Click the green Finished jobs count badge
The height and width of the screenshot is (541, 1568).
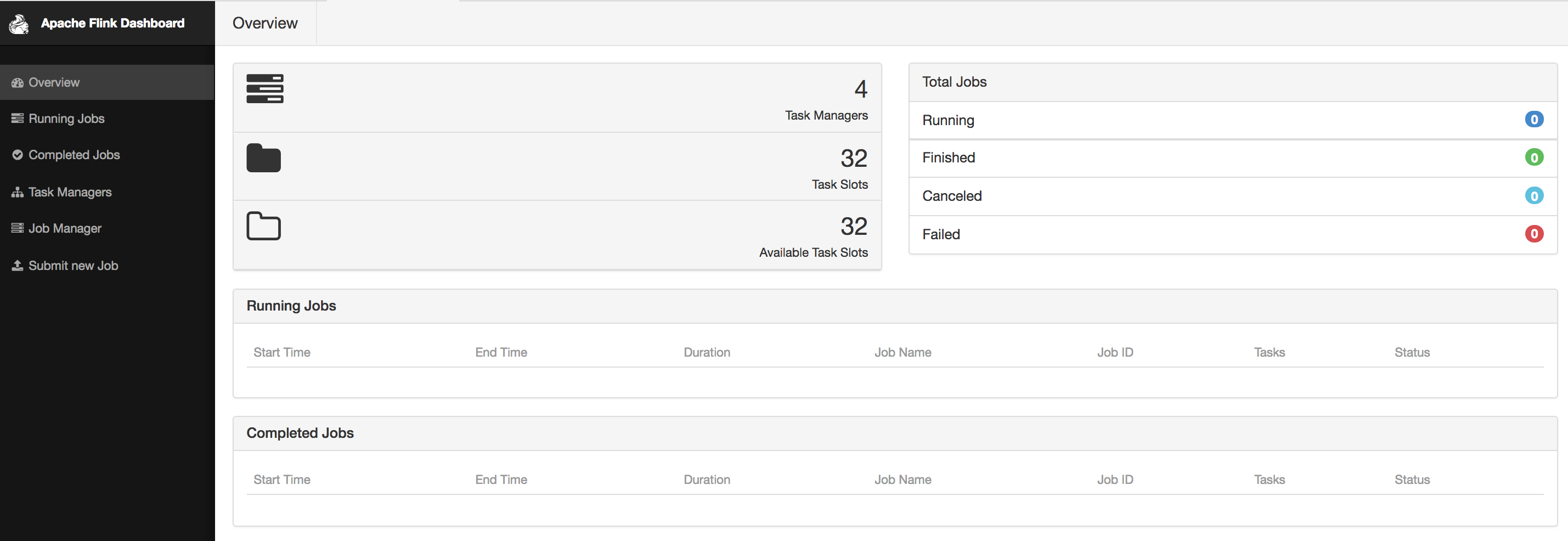[x=1534, y=157]
